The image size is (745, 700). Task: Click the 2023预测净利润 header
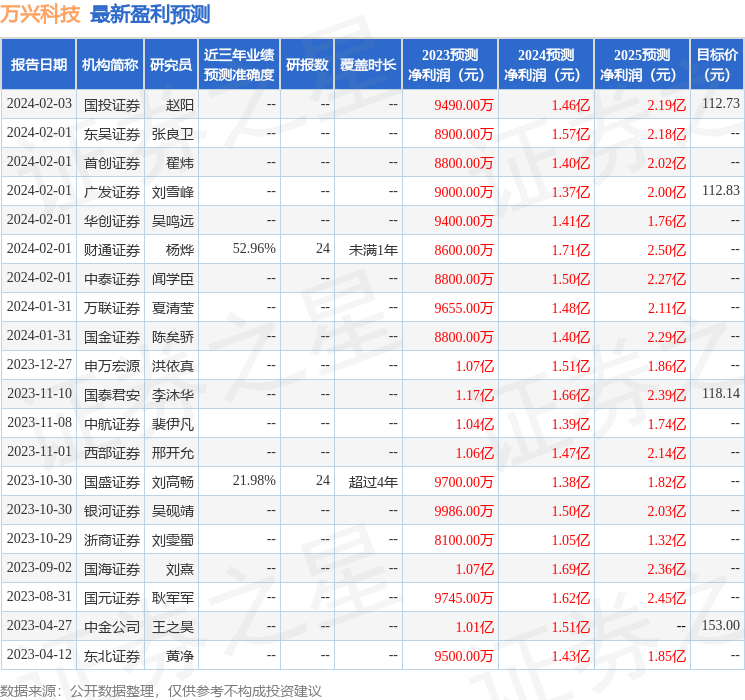[x=450, y=65]
